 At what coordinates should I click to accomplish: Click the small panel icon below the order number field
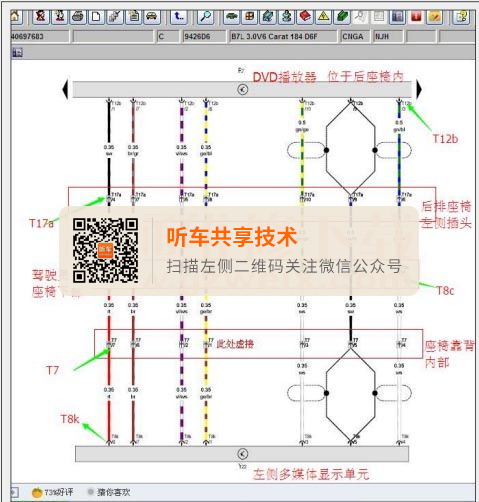(x=17, y=52)
